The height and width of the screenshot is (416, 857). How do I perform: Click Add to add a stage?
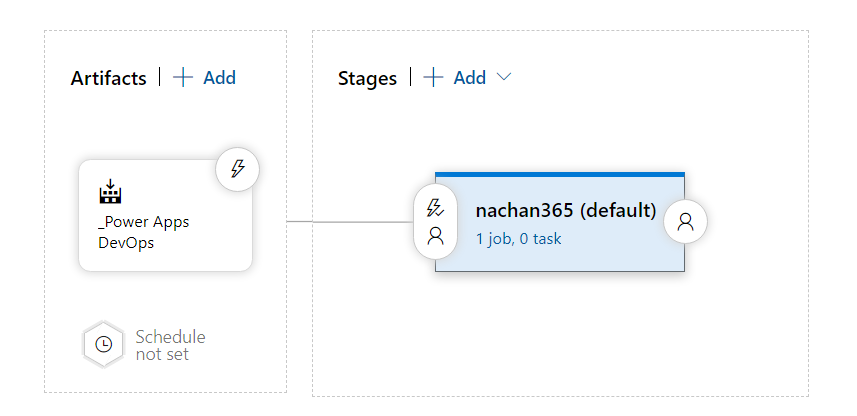(469, 78)
